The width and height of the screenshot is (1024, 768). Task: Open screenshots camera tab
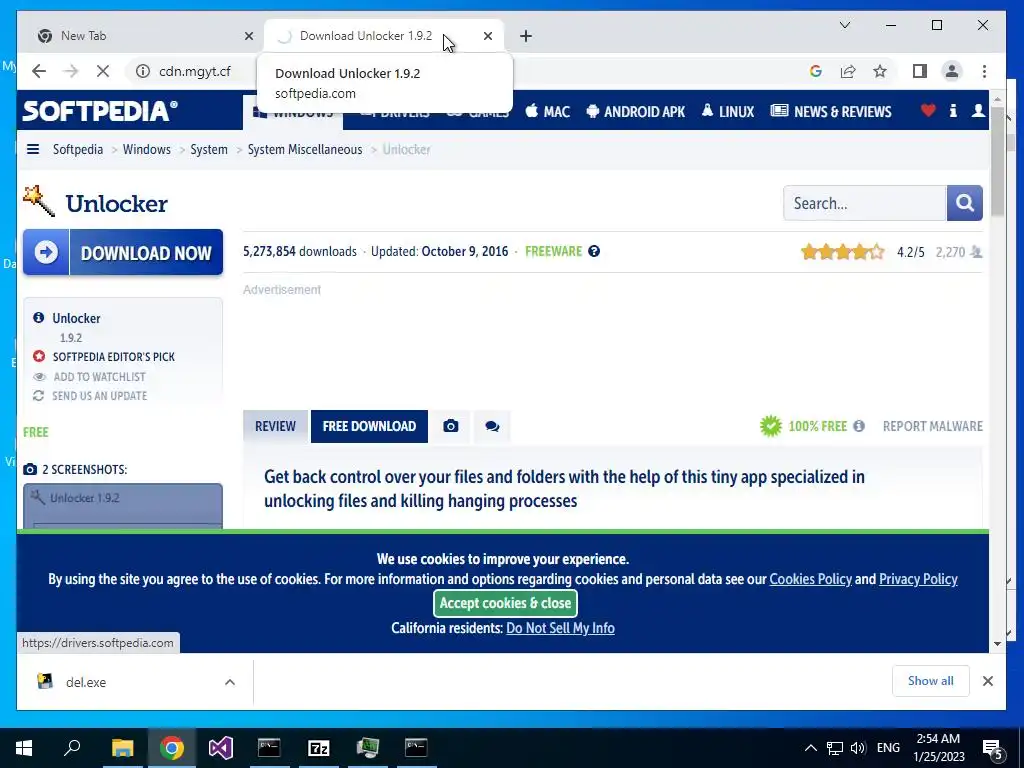[451, 426]
